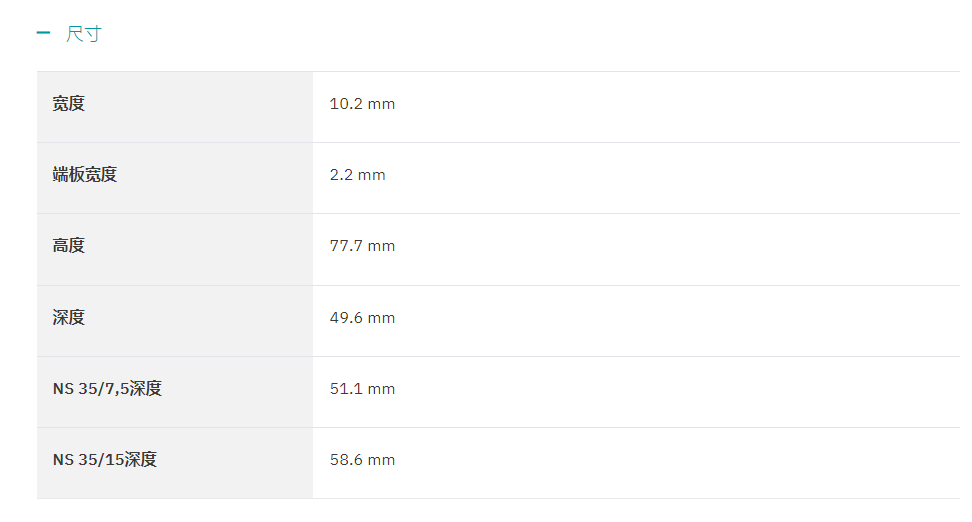
Task: Click the 49.6 mm depth value
Action: click(362, 318)
